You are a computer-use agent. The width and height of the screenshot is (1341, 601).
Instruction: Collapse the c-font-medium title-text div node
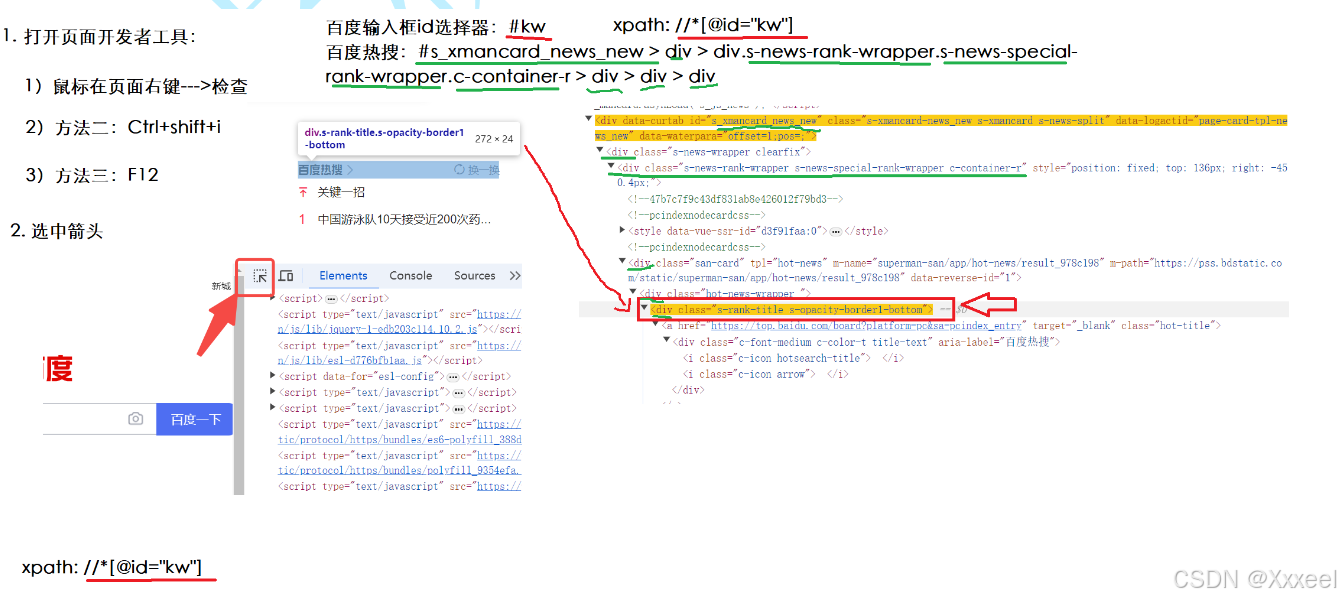point(667,342)
